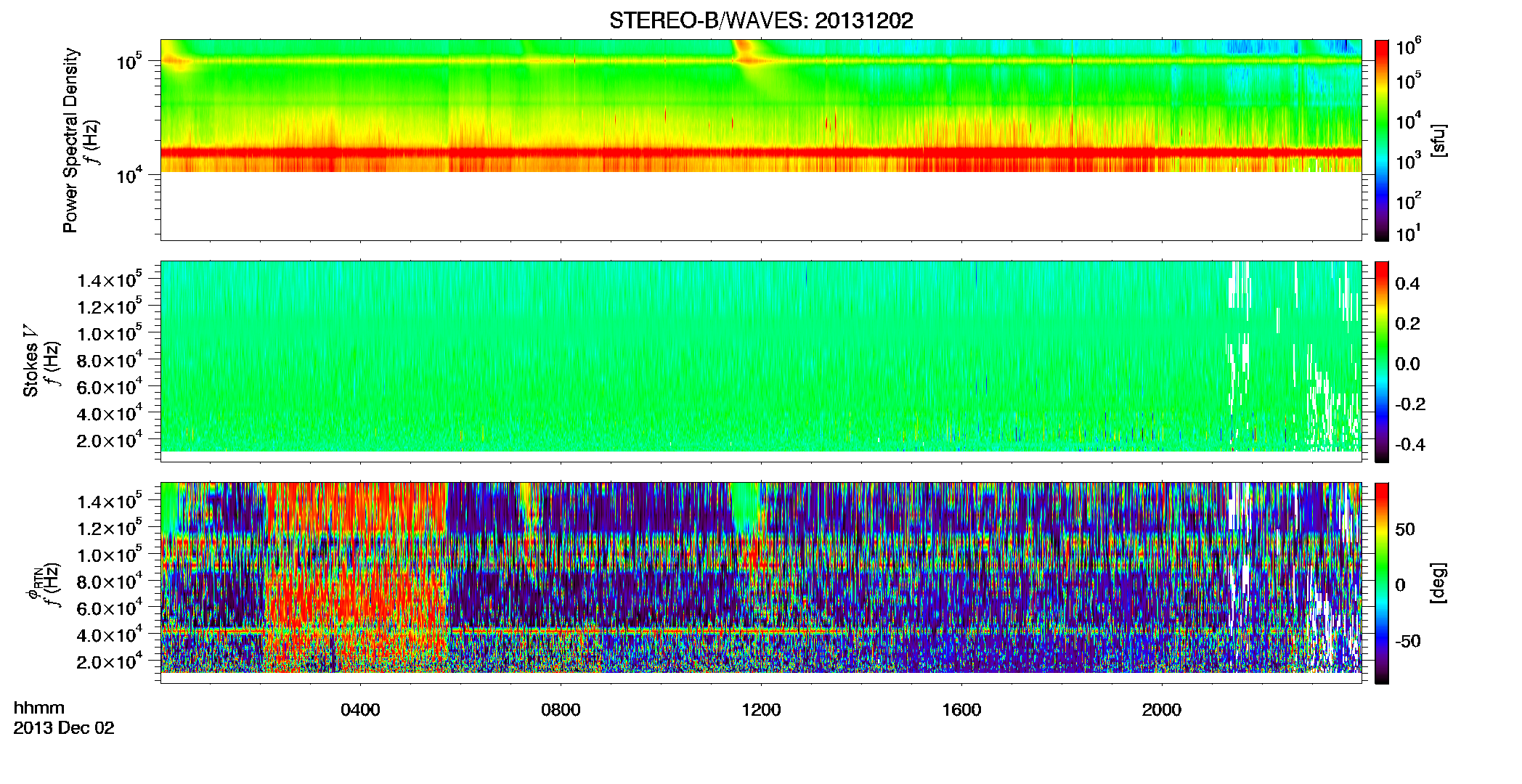Select the 1600 time axis label
This screenshot has width=1522, height=784.
pos(961,710)
